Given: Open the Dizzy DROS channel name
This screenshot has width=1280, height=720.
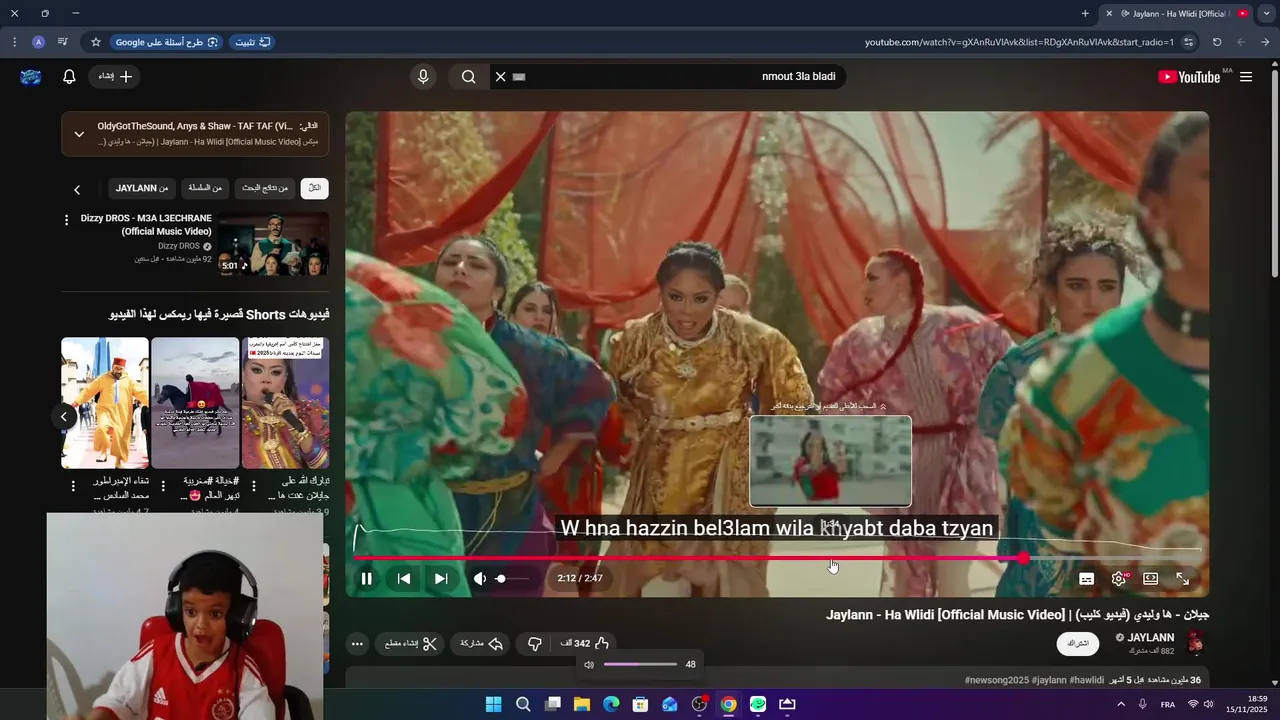Looking at the screenshot, I should pyautogui.click(x=179, y=246).
